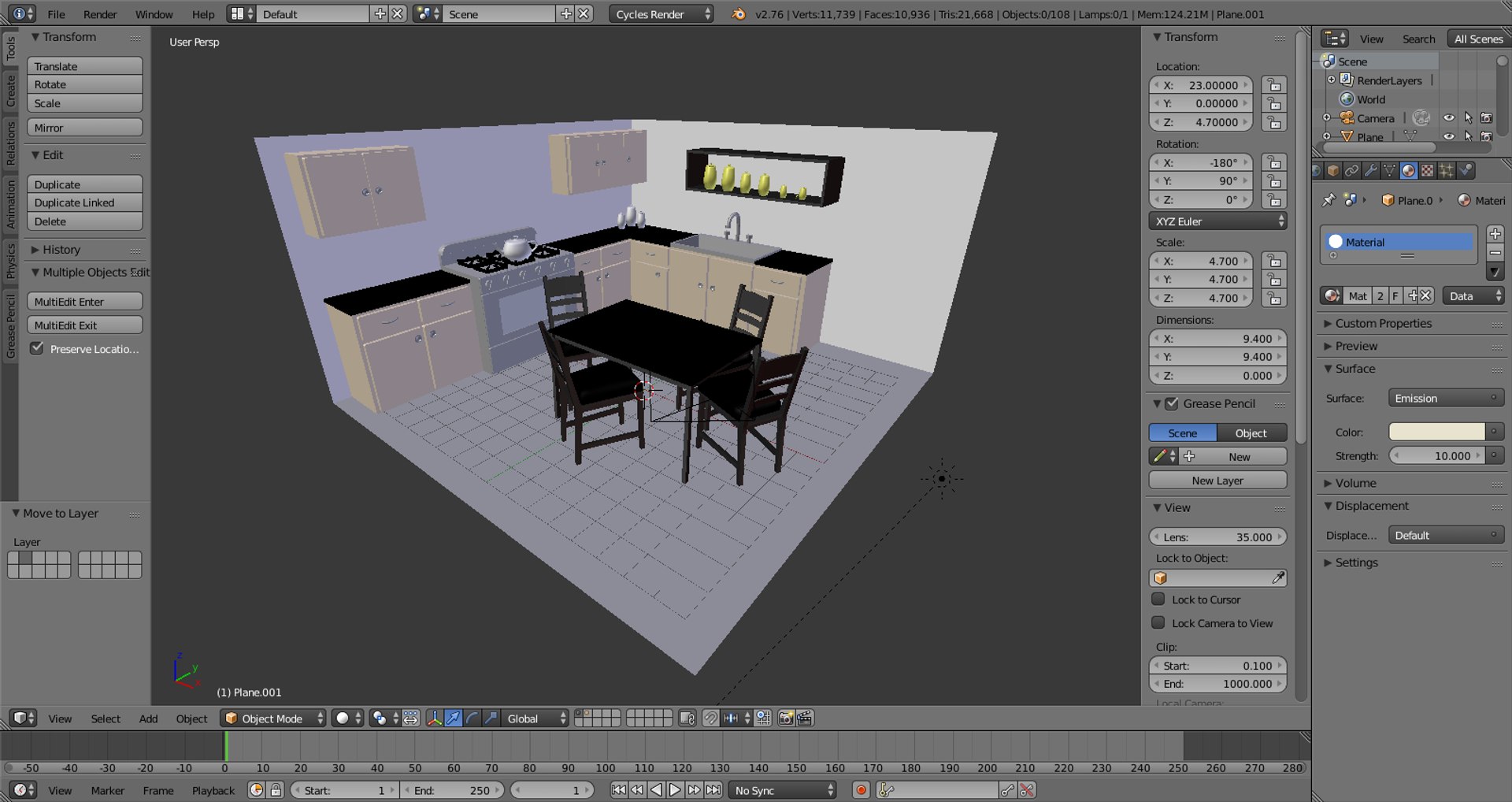This screenshot has width=1512, height=802.
Task: Click the add material slot plus button
Action: click(1495, 234)
